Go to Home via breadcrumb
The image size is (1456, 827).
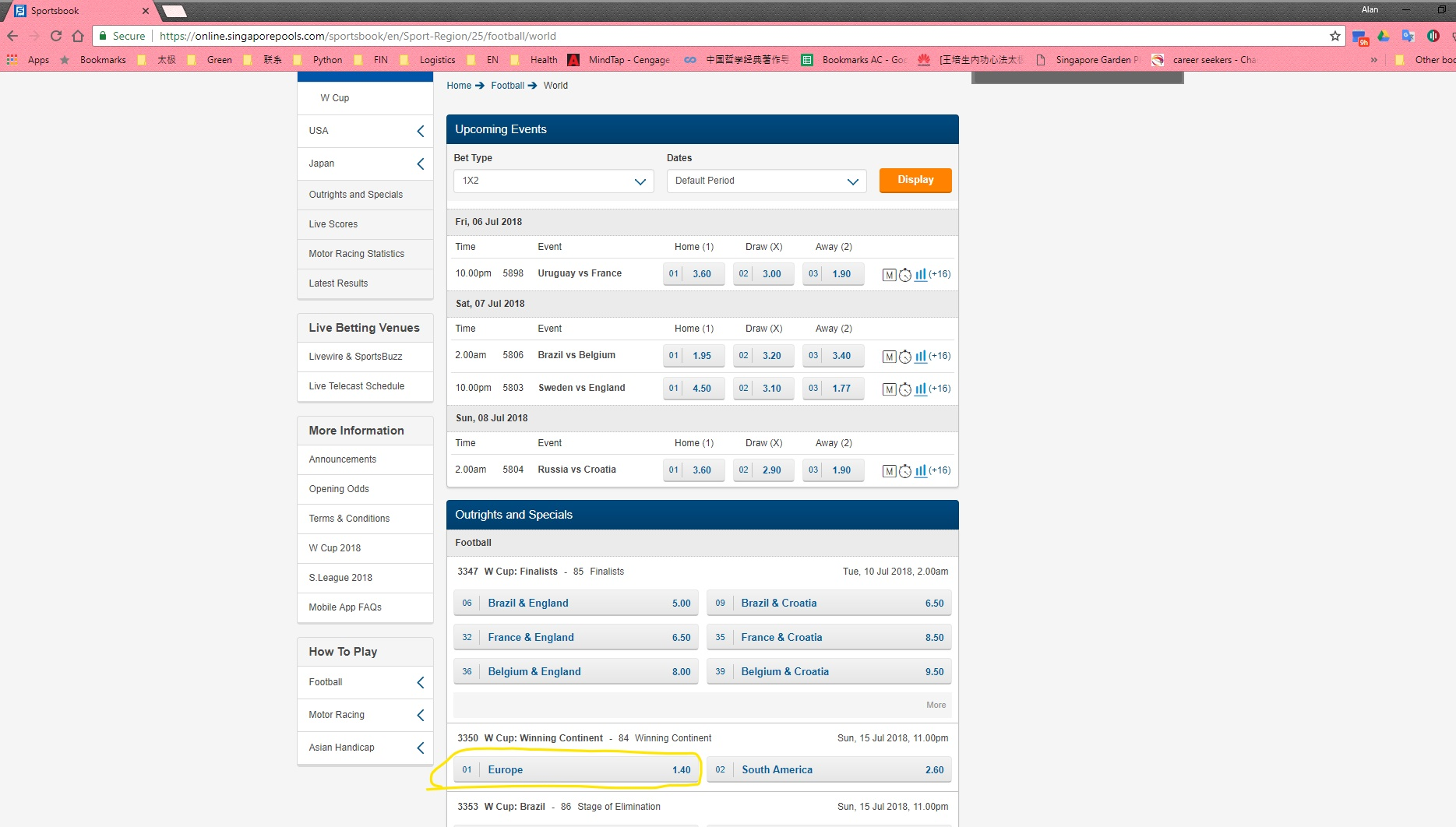(x=459, y=86)
